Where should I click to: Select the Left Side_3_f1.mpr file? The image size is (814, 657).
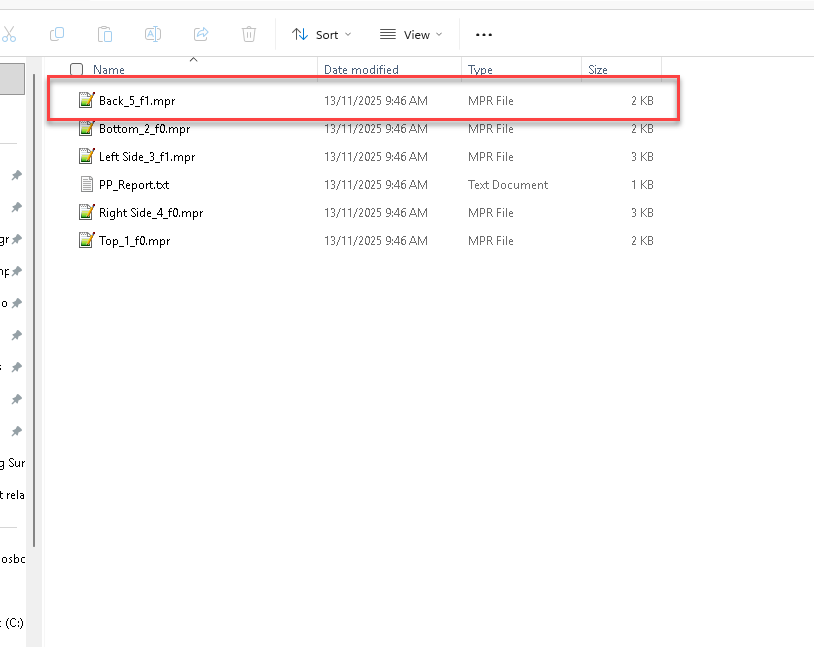point(146,157)
